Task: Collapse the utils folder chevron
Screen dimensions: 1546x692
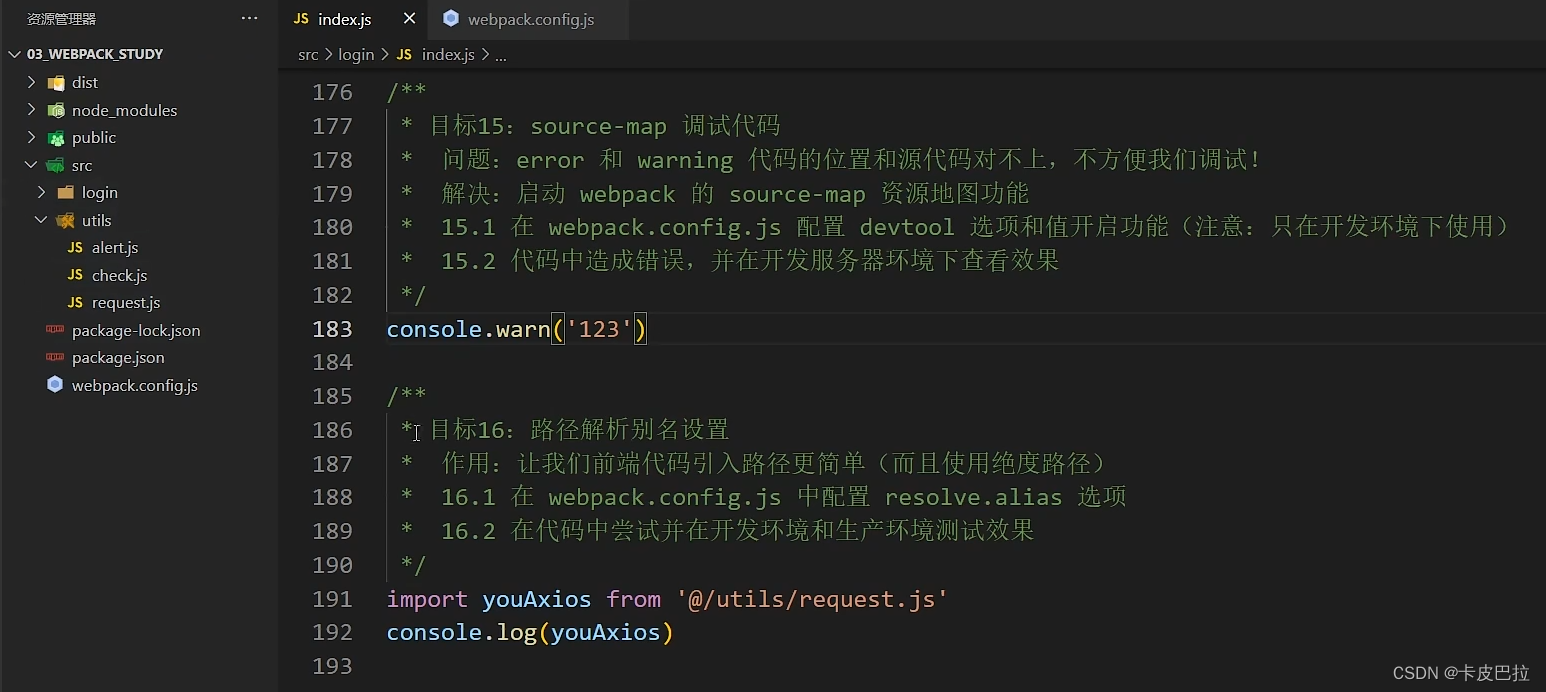Action: pyautogui.click(x=41, y=220)
